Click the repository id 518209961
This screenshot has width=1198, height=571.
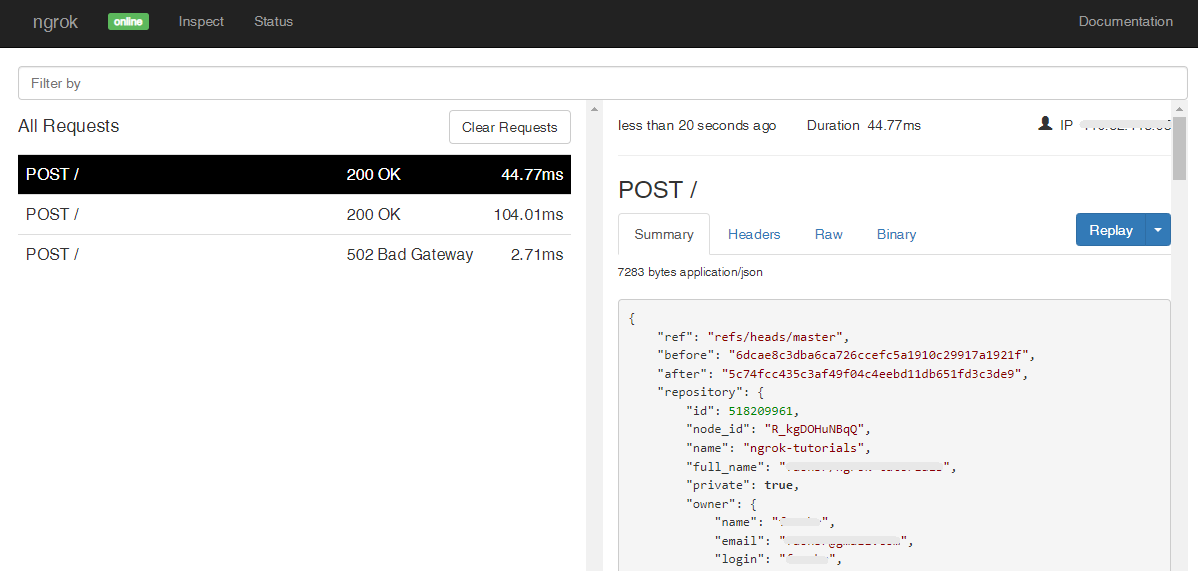click(762, 411)
